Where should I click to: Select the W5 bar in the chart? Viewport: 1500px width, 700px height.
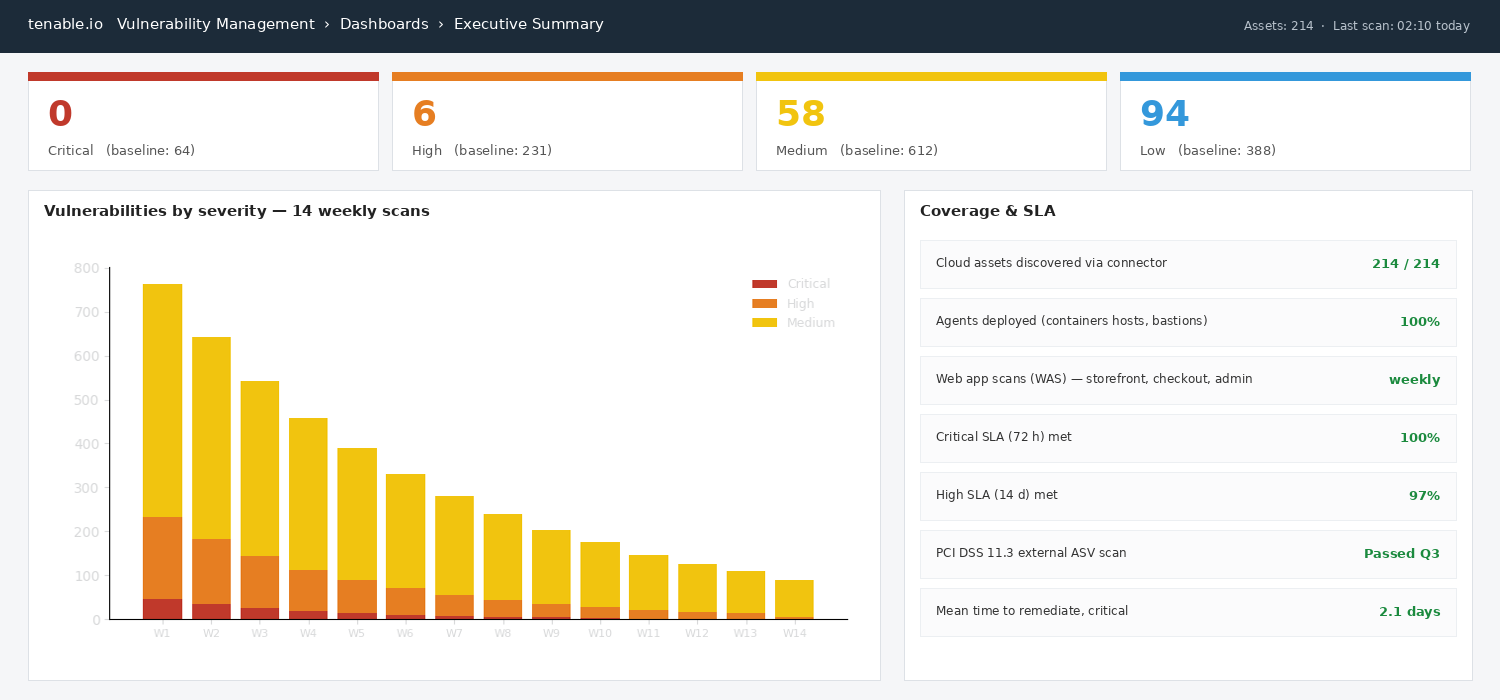(x=357, y=533)
